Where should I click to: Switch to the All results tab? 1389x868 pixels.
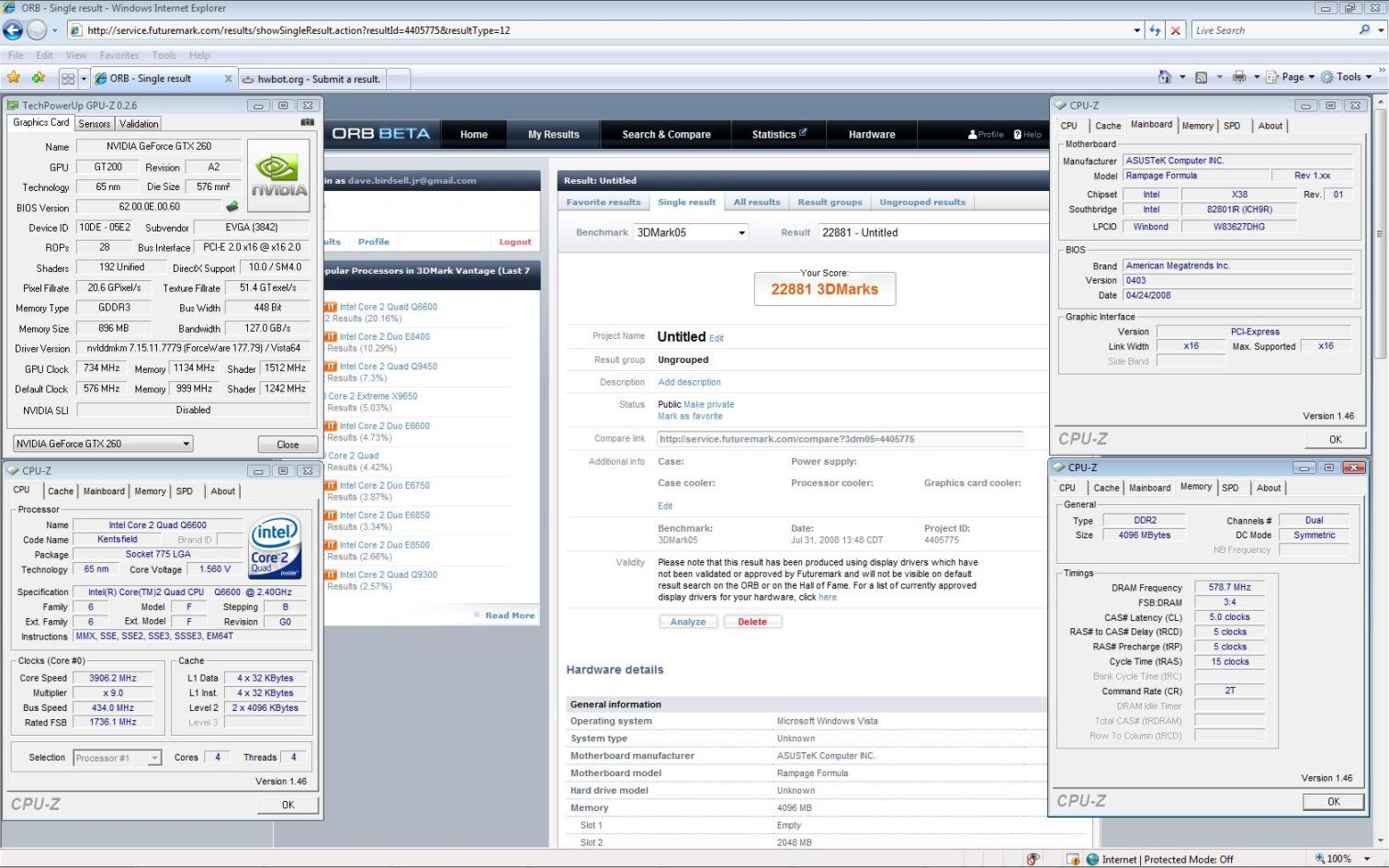(x=757, y=202)
